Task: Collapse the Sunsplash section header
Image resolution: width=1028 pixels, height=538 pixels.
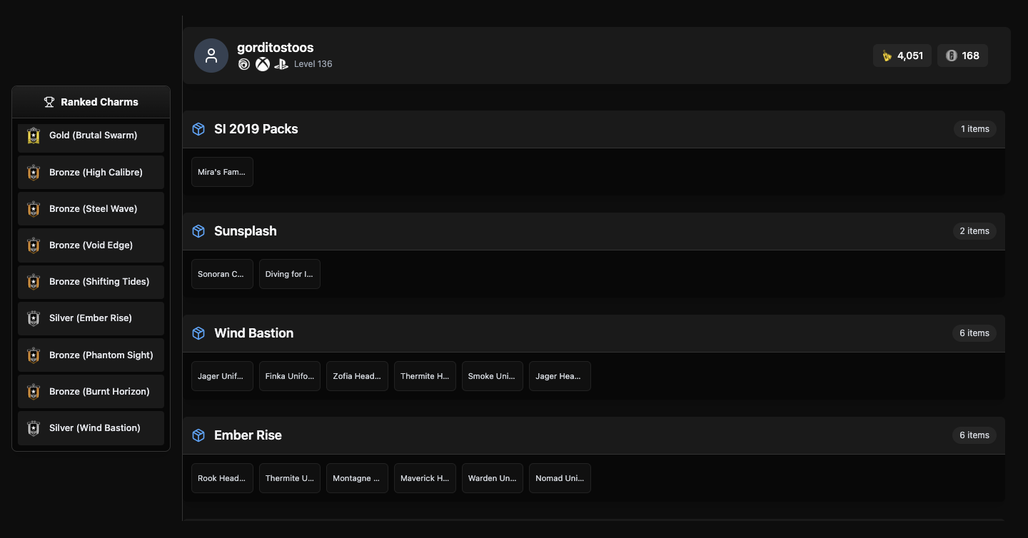Action: point(593,231)
